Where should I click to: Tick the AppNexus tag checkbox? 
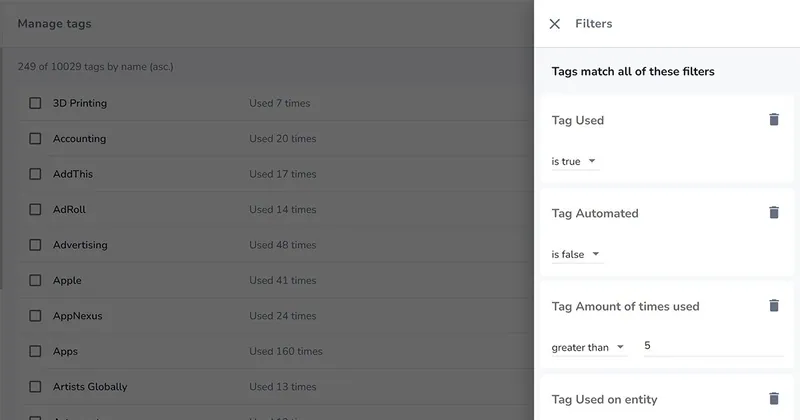point(35,316)
